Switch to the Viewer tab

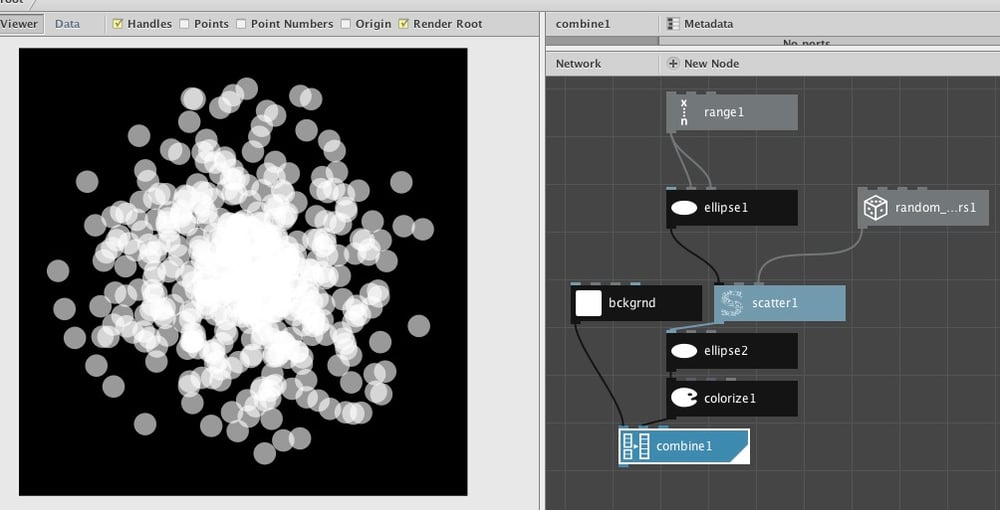20,24
